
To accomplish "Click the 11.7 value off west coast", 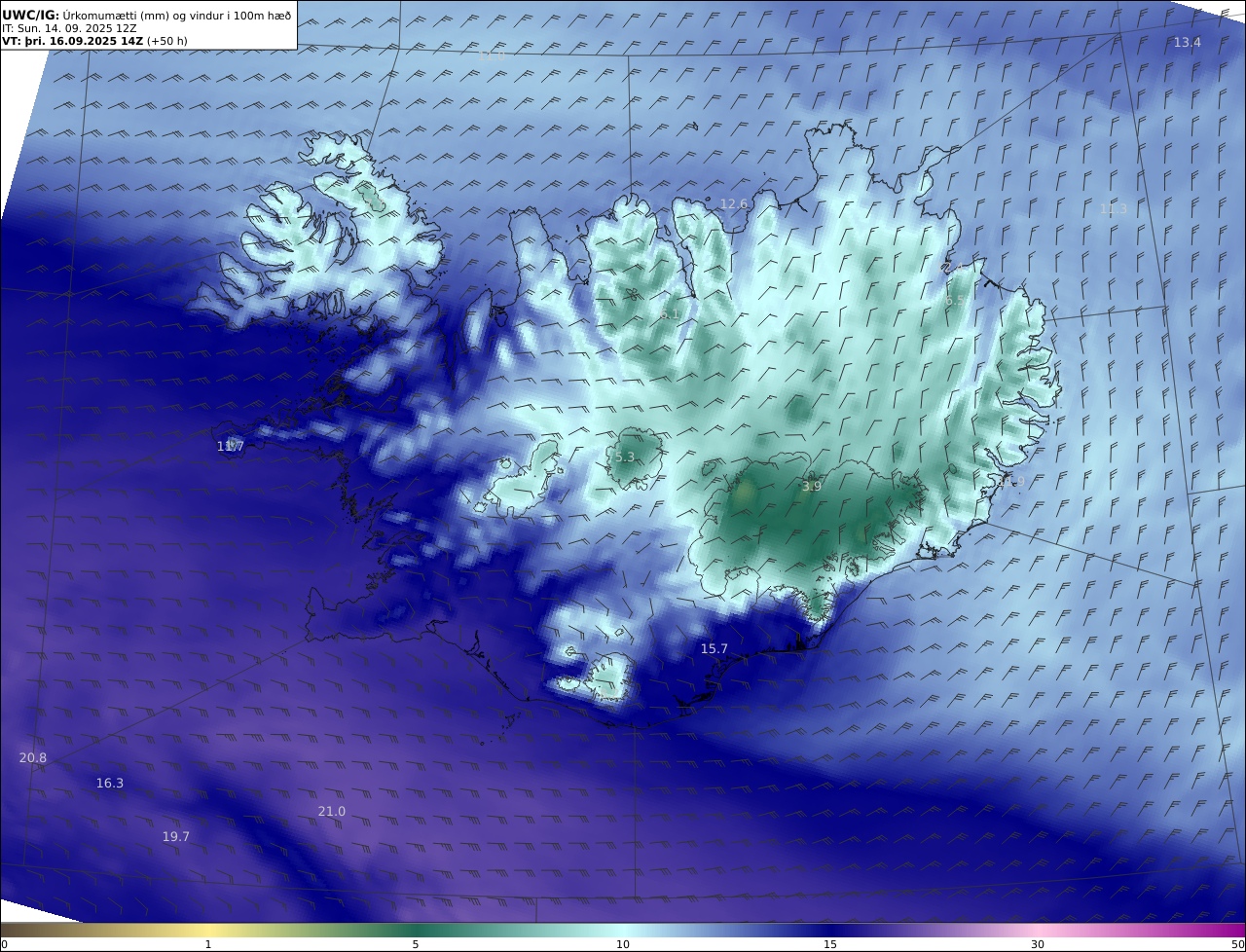I will tap(230, 446).
